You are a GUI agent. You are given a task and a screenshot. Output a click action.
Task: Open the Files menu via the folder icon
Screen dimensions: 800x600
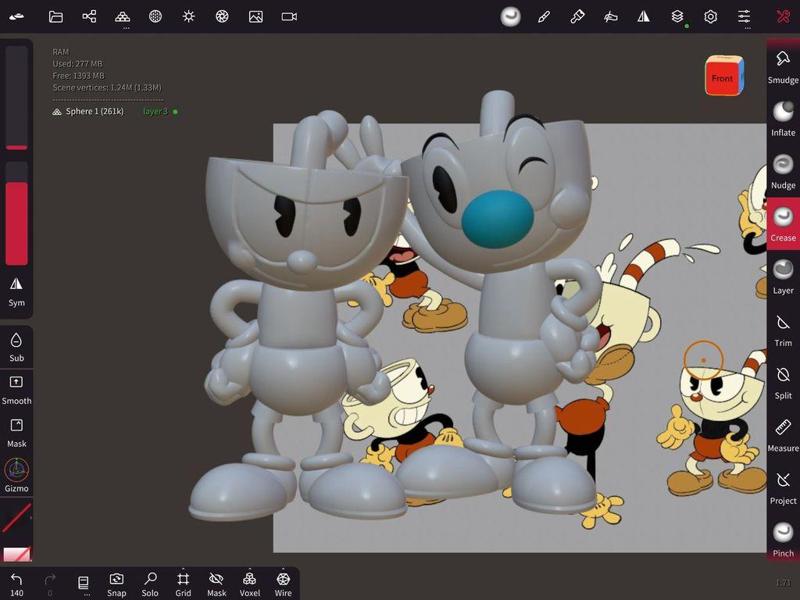coord(58,16)
